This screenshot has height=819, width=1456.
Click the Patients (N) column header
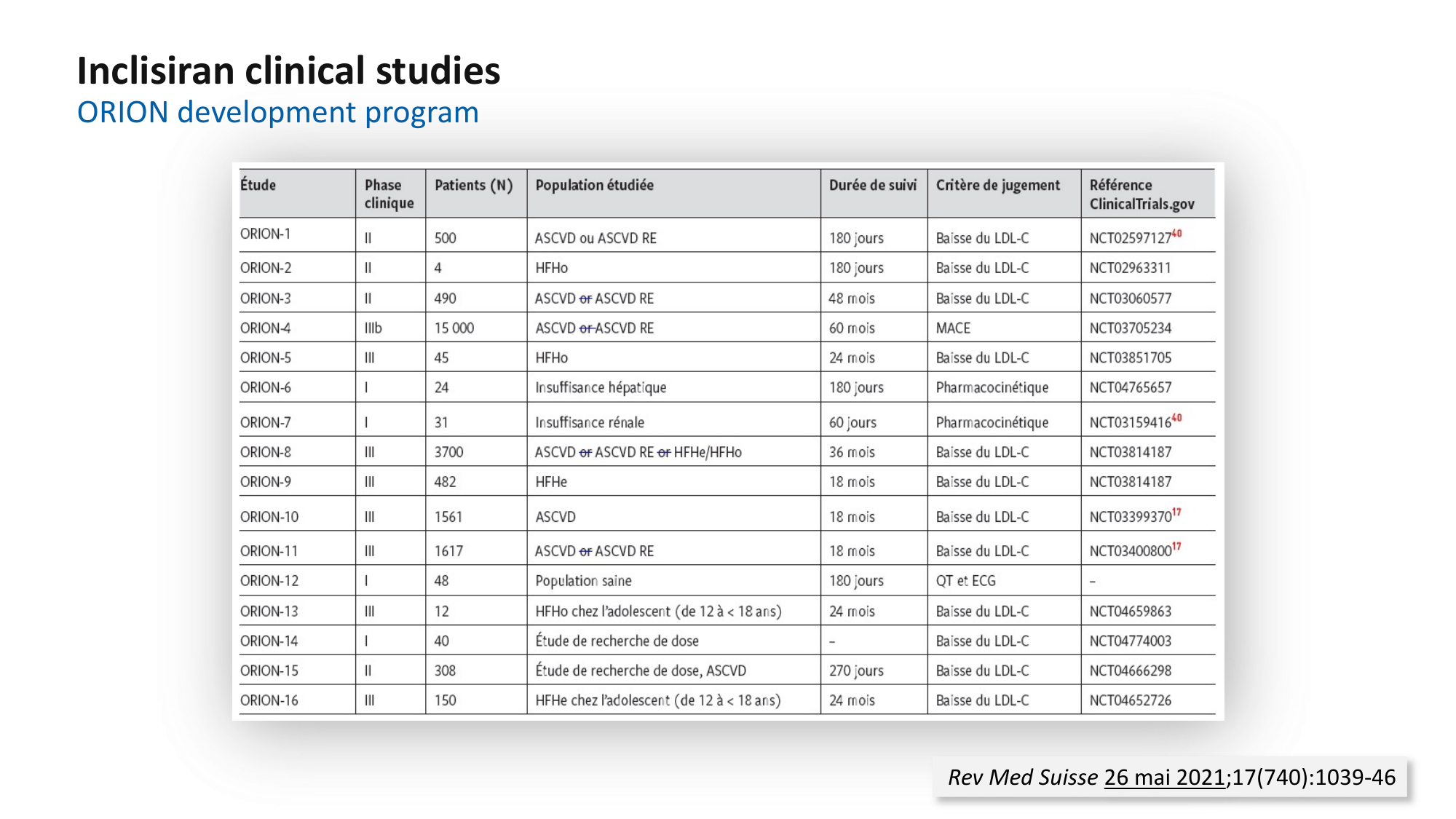[x=473, y=185]
